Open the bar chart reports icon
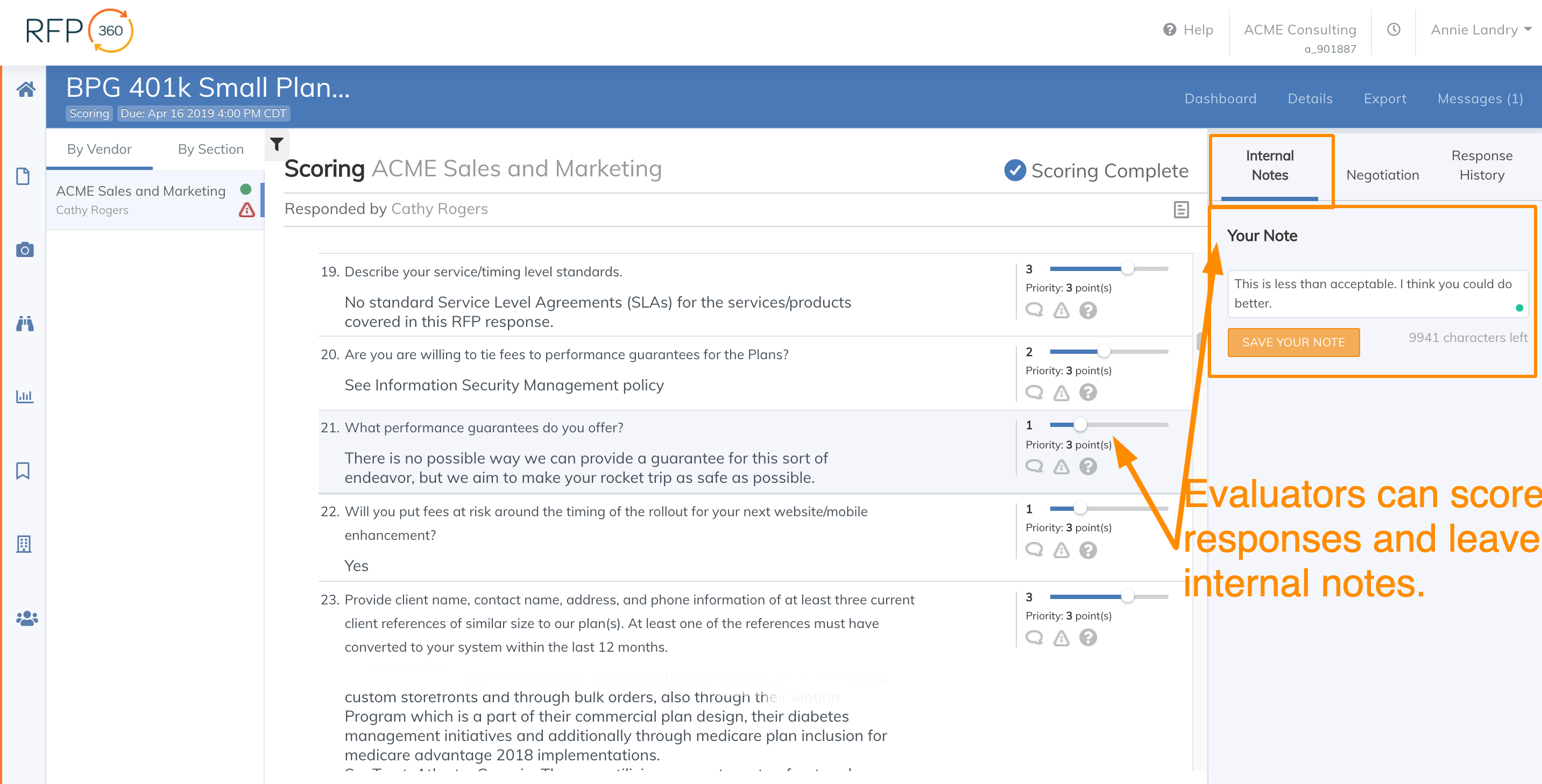Screen dimensions: 1542x784 [25, 396]
